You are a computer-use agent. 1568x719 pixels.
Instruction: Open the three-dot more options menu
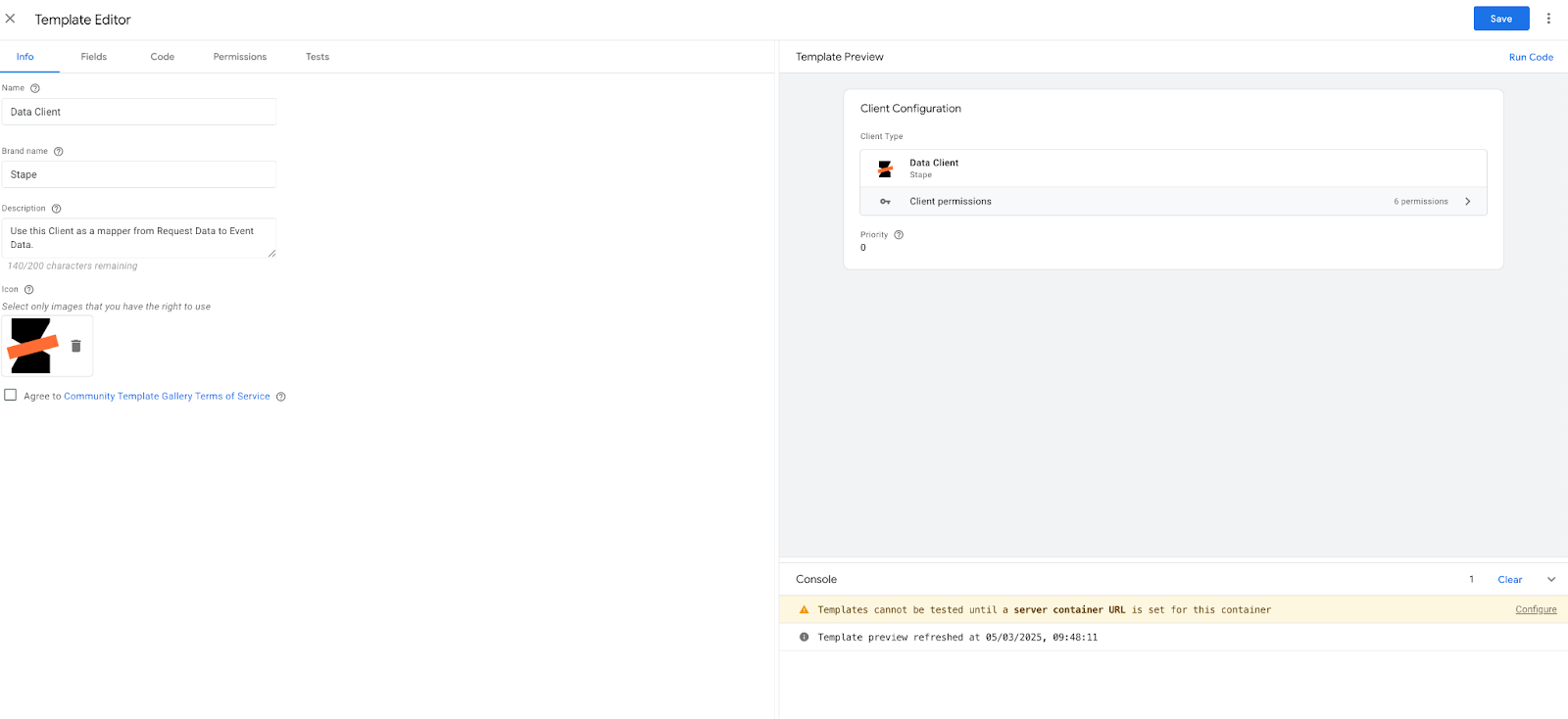point(1548,19)
